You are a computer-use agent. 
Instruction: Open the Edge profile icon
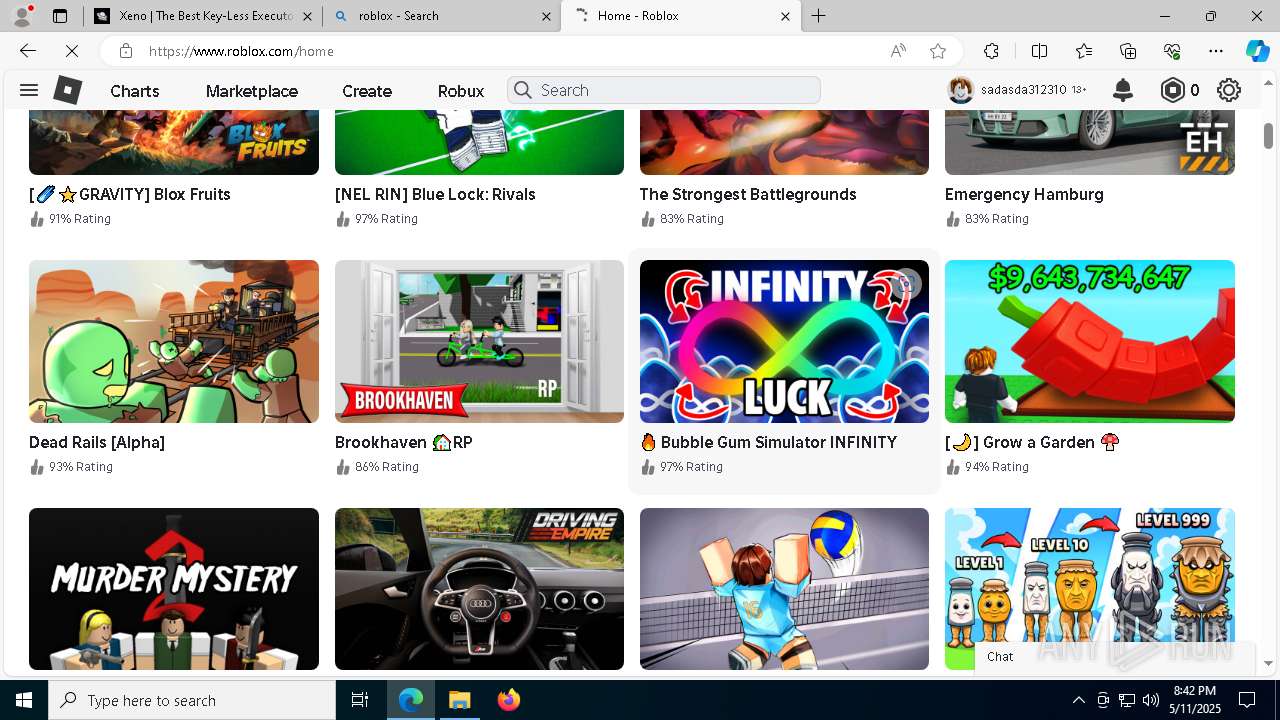click(22, 16)
